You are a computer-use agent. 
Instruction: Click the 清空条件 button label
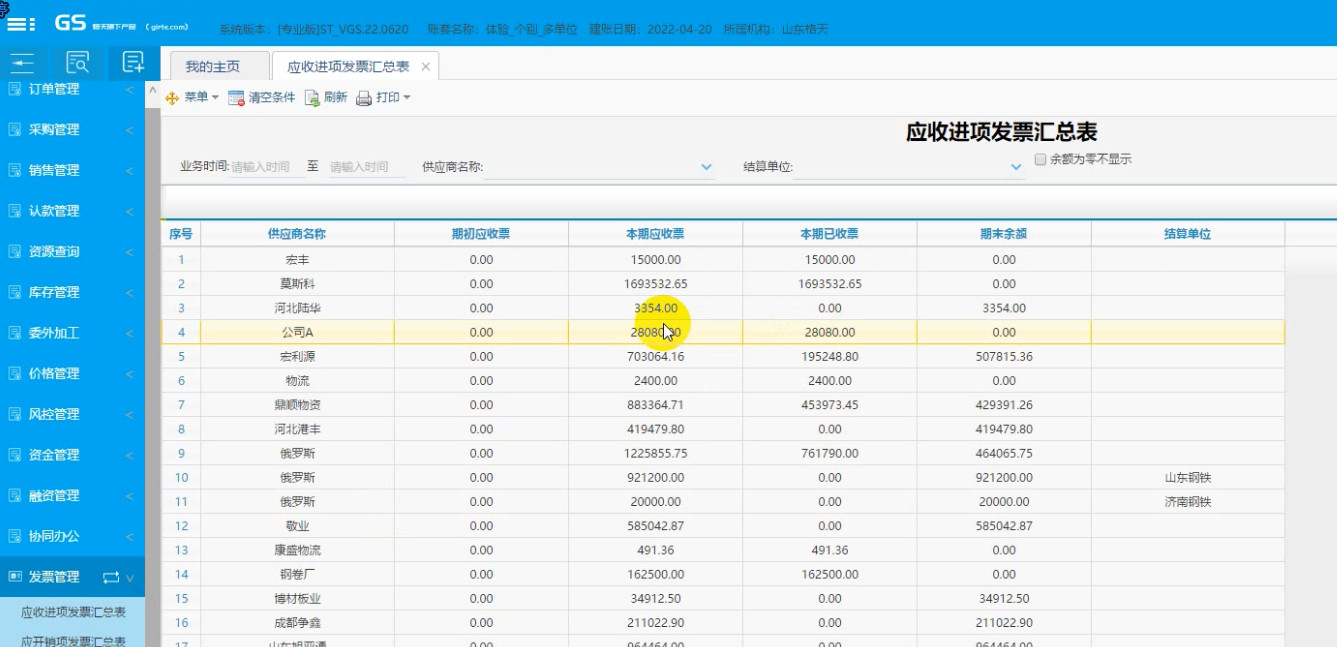[x=271, y=98]
